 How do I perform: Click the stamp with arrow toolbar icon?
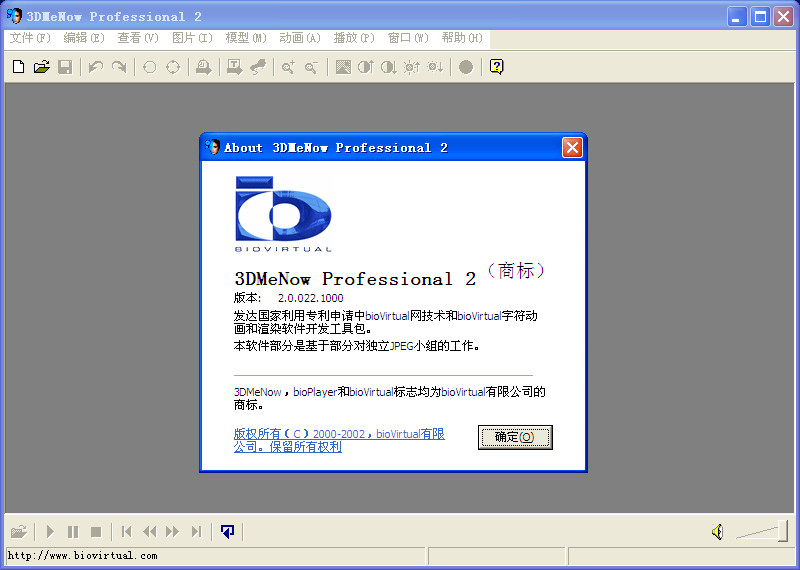(x=204, y=67)
